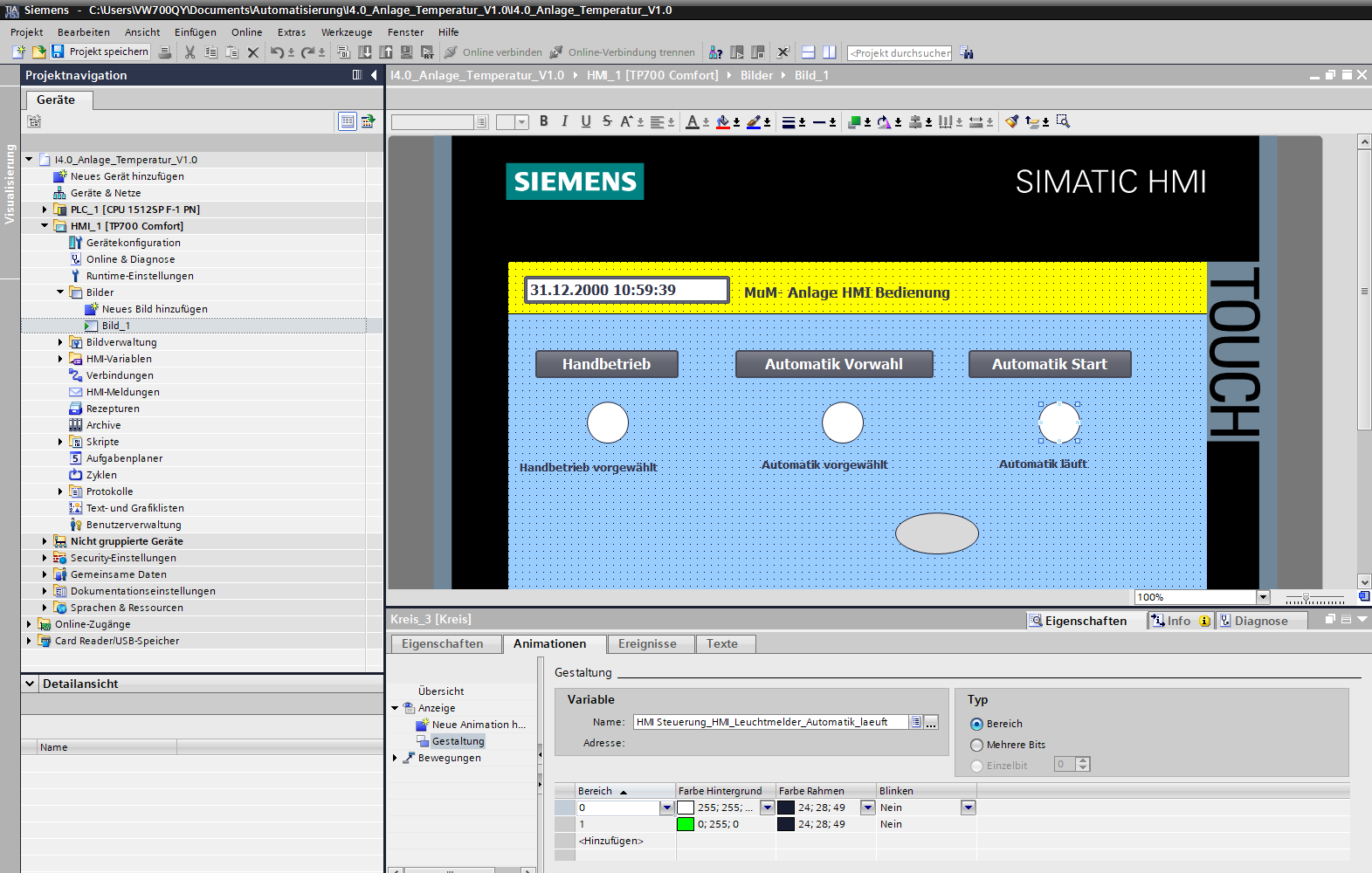1372x873 pixels.
Task: Expand the PLC_1 tree node
Action: pyautogui.click(x=45, y=210)
